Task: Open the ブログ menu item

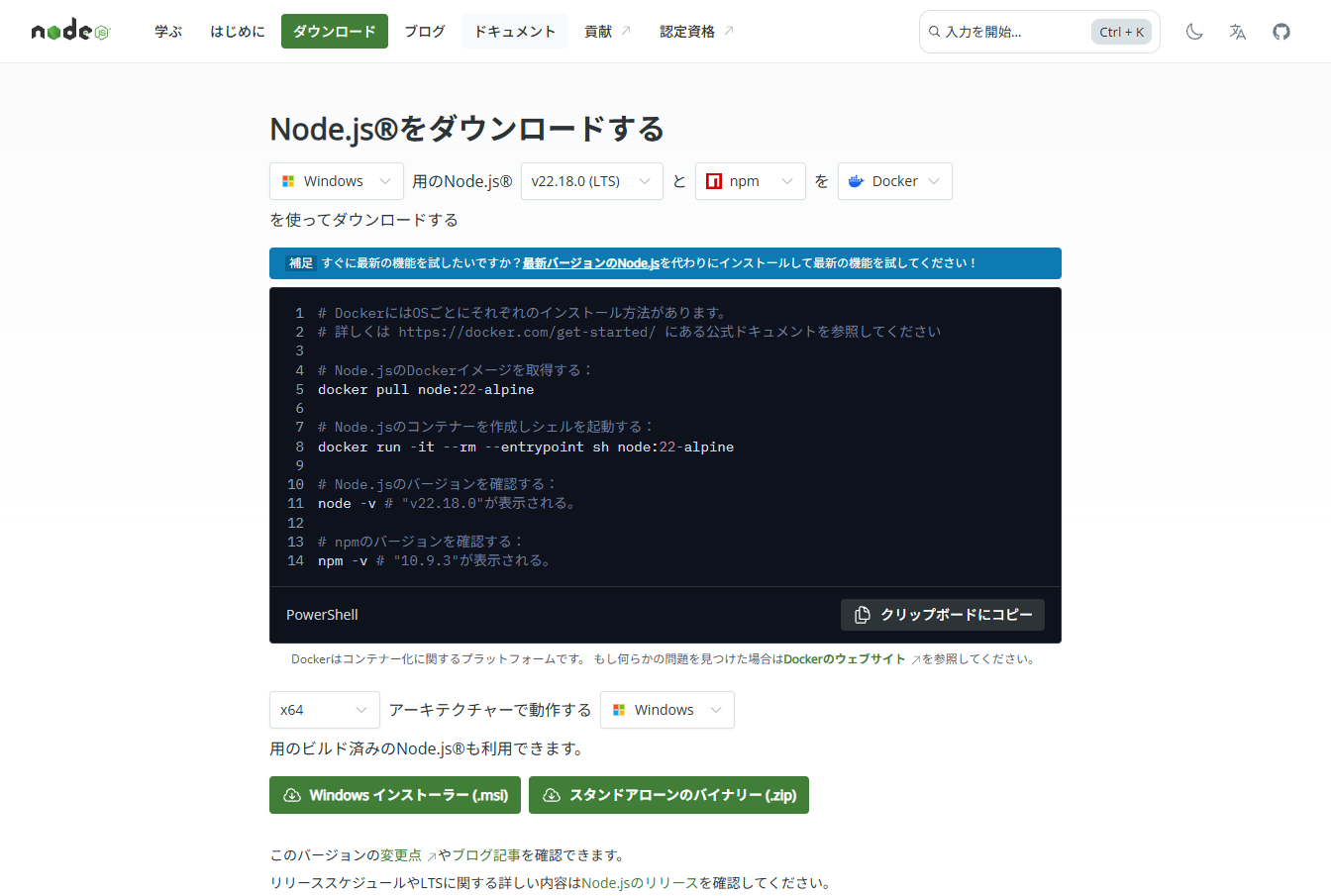Action: 425,32
